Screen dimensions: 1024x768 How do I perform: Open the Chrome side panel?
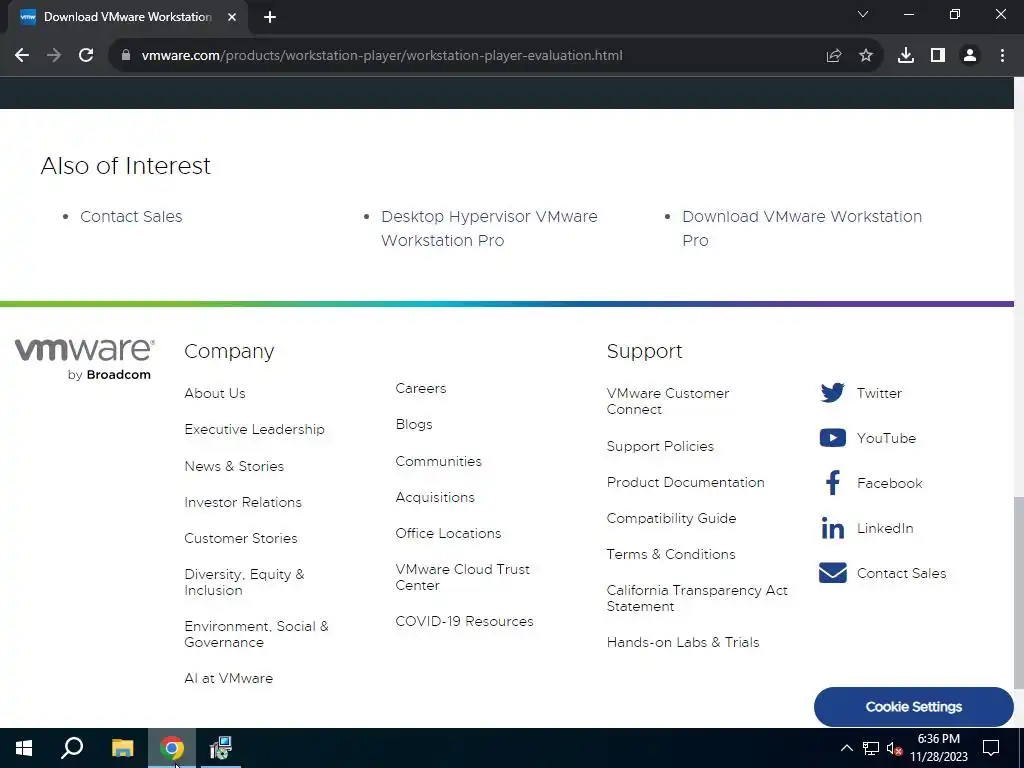[x=938, y=56]
